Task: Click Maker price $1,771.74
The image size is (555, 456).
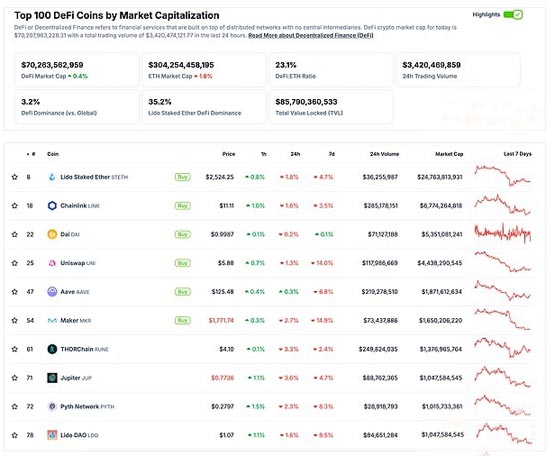Action: pyautogui.click(x=221, y=320)
